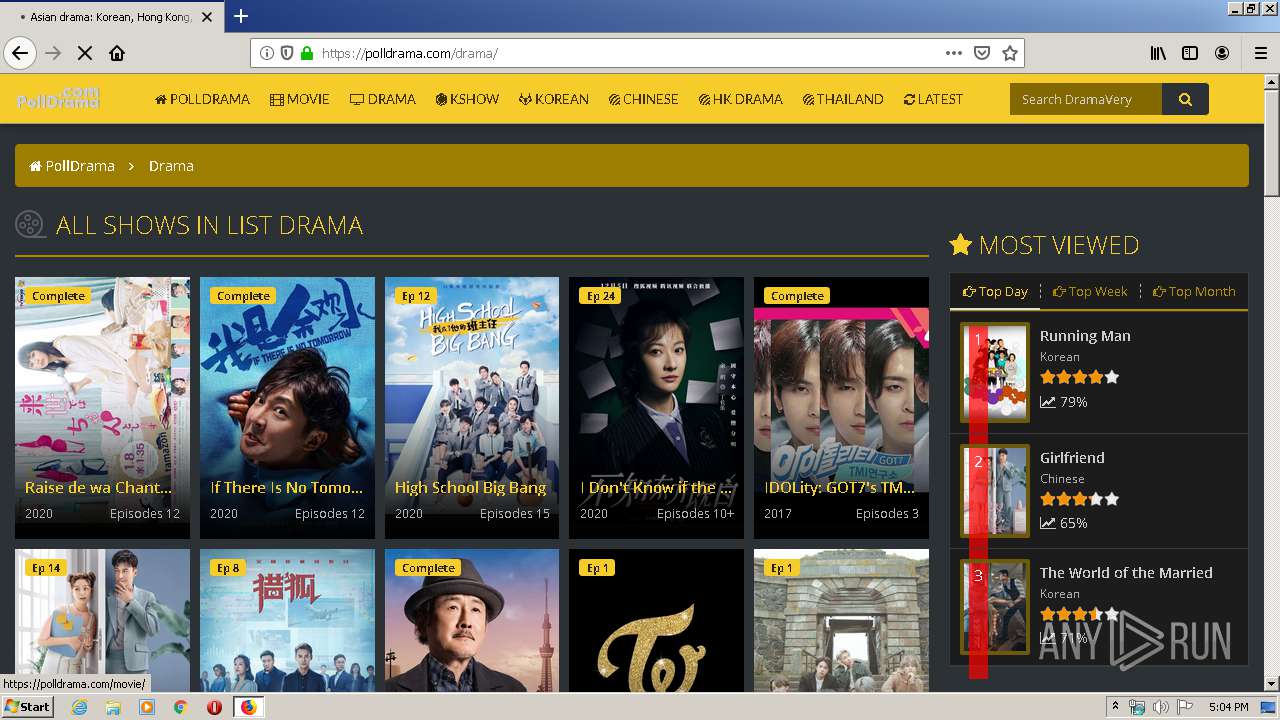
Task: Open Girlfriend in most viewed
Action: [x=1072, y=457]
